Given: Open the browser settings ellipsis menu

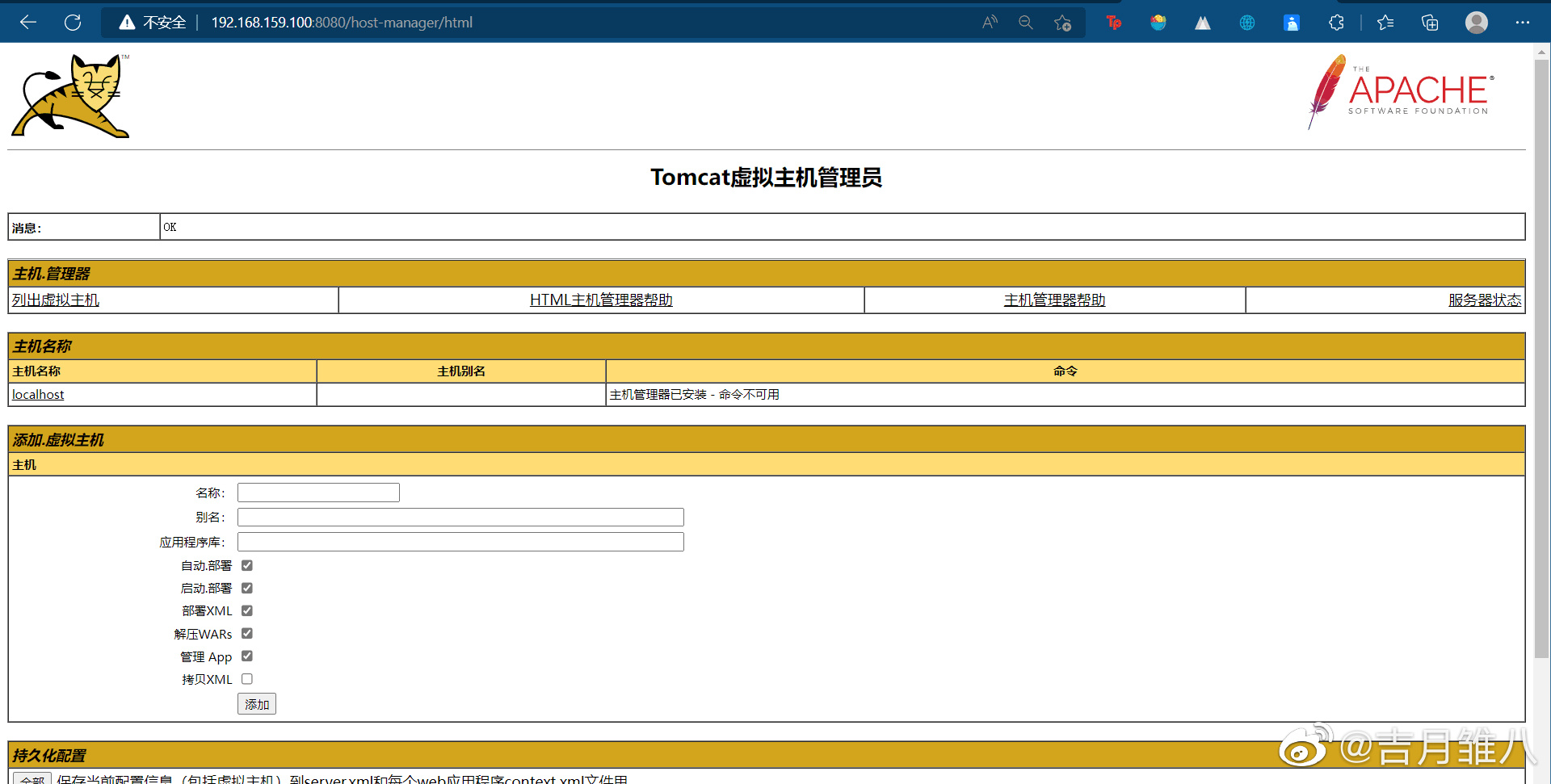Looking at the screenshot, I should coord(1523,23).
